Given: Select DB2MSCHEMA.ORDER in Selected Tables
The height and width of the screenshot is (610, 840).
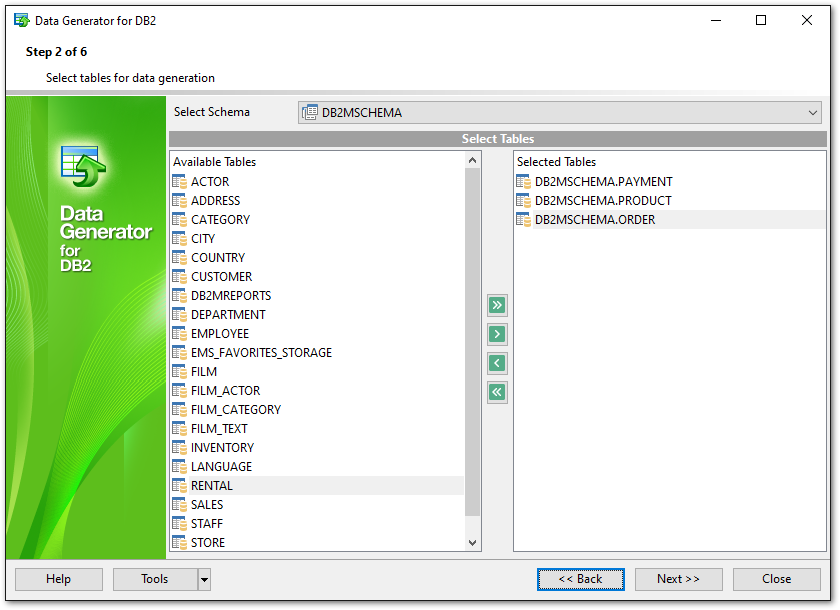Looking at the screenshot, I should coord(595,220).
